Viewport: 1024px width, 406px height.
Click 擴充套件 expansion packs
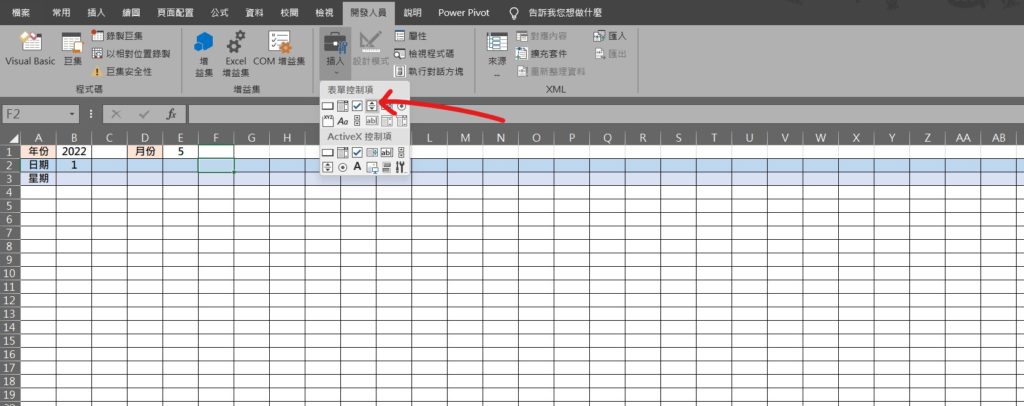(x=541, y=54)
